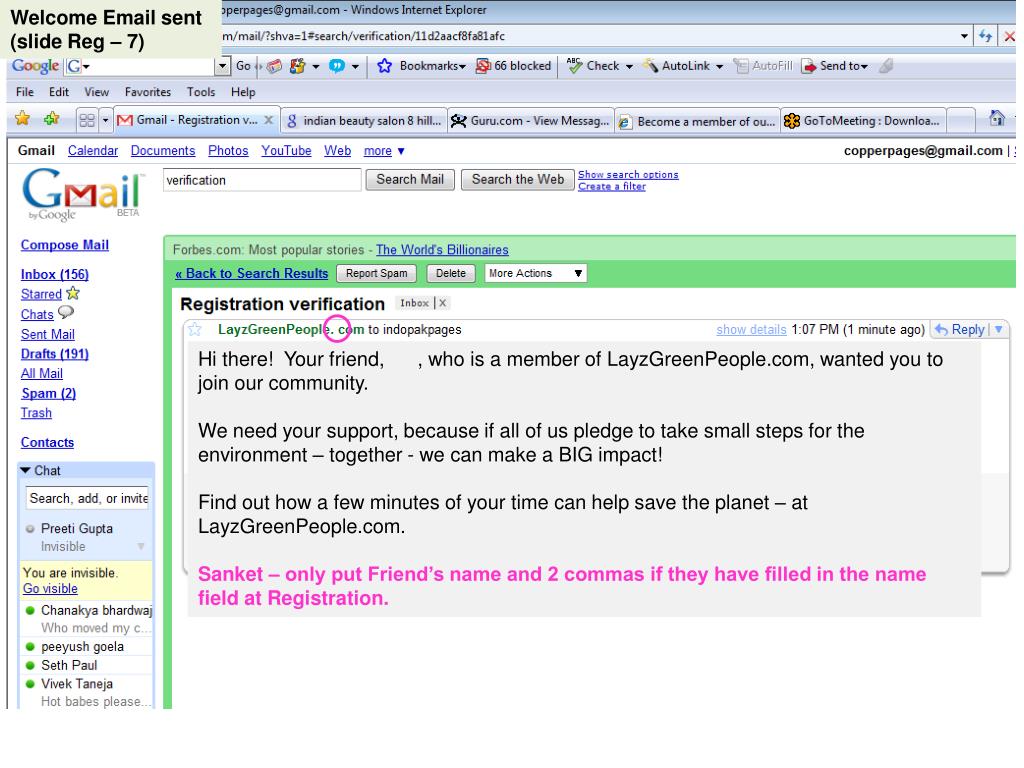Switch to the GoToMeeting Download tab
This screenshot has height=768, width=1024.
pos(863,121)
